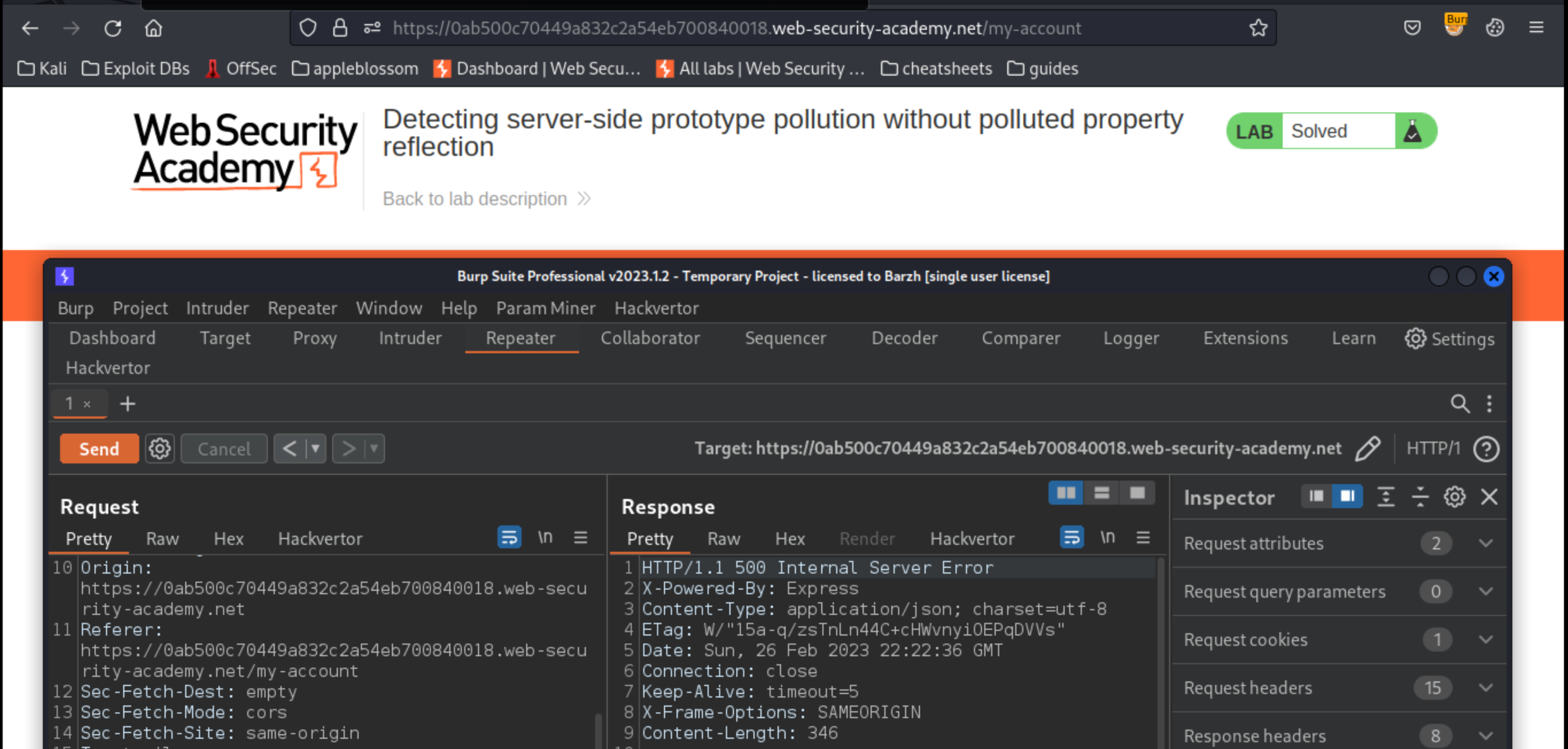Add a new Repeater tab
This screenshot has height=749, width=1568.
tap(127, 404)
